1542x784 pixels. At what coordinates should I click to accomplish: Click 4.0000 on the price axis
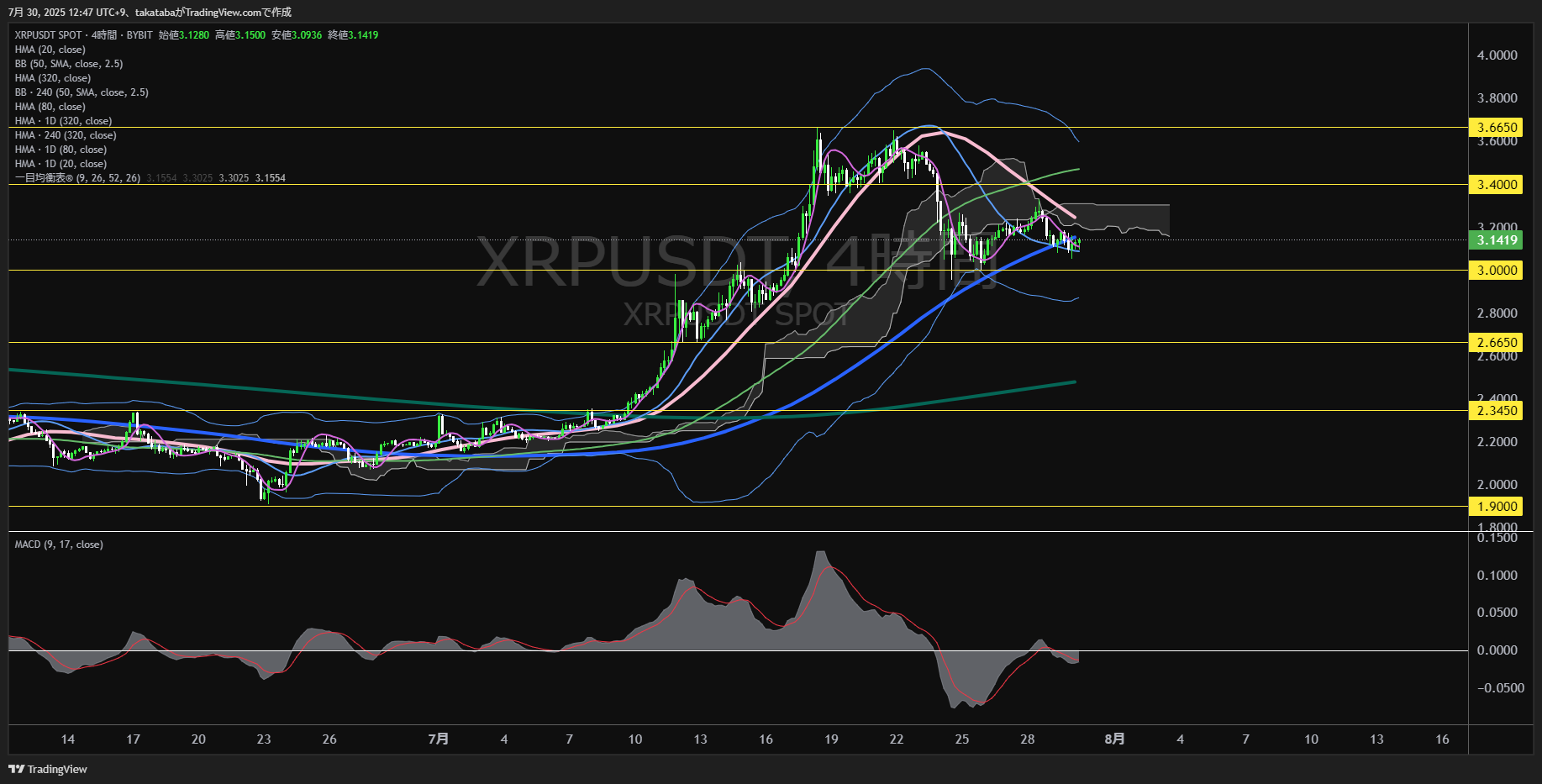(x=1497, y=55)
